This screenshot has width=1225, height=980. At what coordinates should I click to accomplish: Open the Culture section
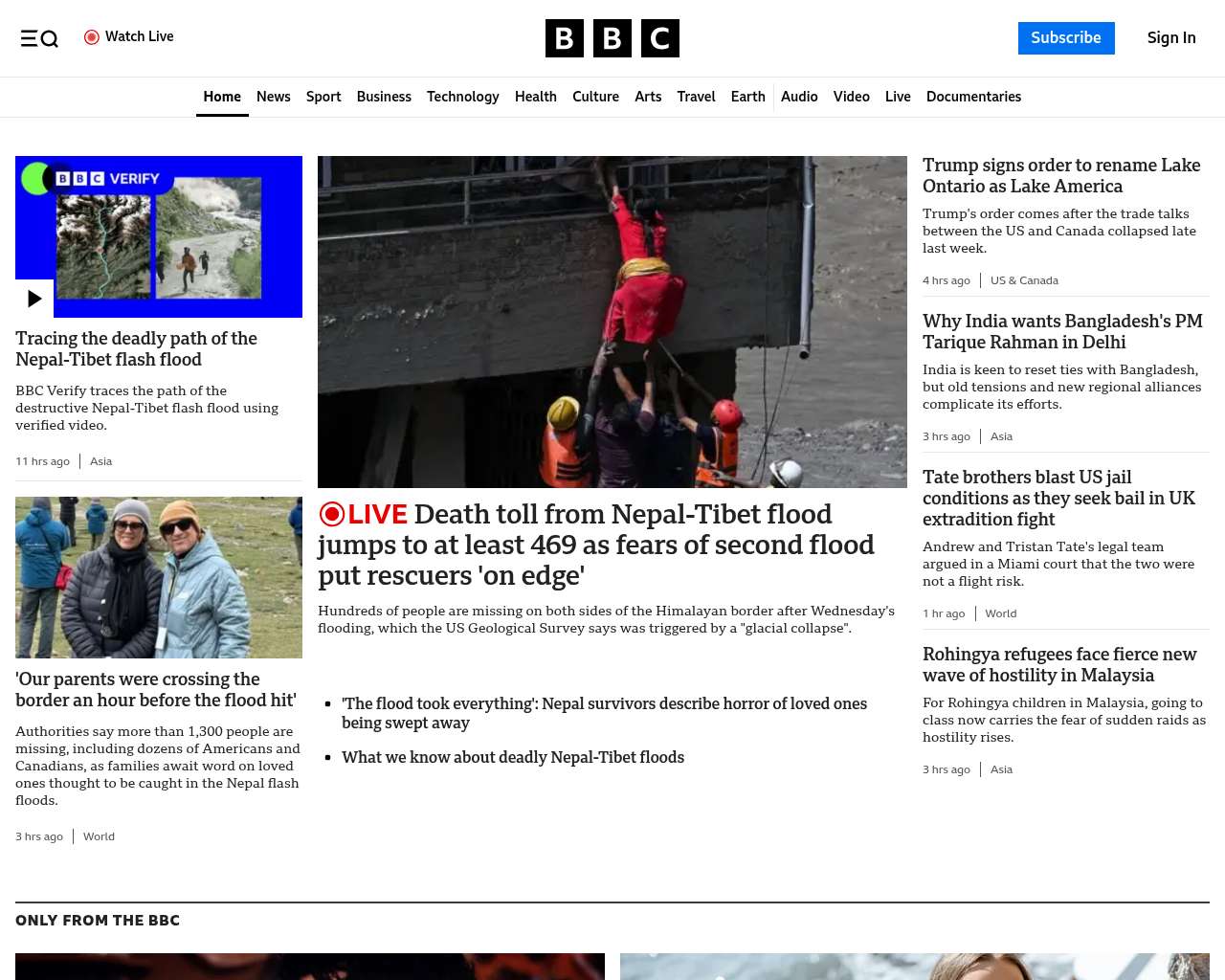click(595, 97)
